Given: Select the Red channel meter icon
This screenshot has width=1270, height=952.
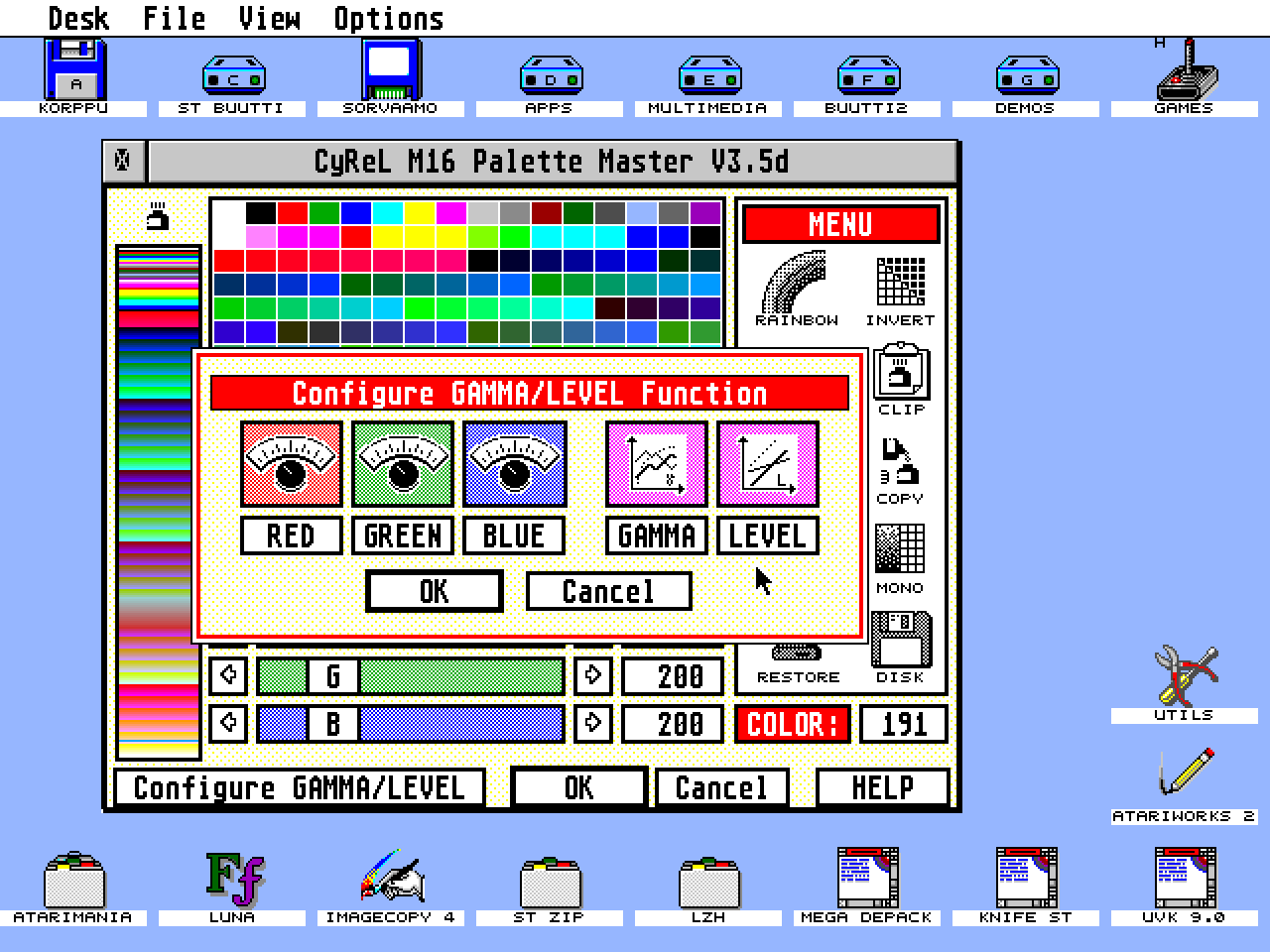Looking at the screenshot, I should pos(291,463).
